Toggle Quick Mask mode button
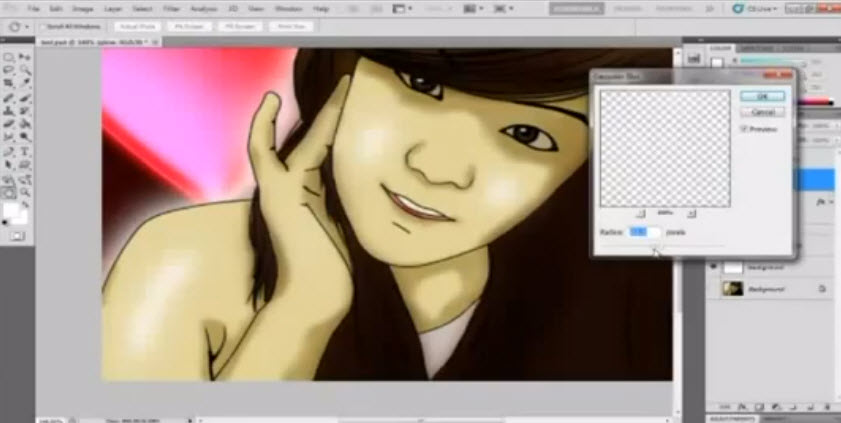 [x=17, y=236]
